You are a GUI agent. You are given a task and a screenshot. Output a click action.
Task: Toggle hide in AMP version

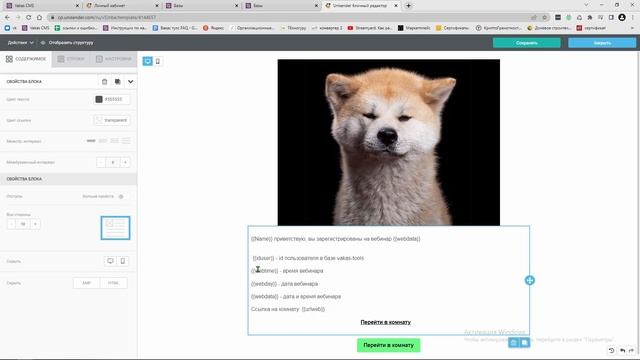coord(87,283)
